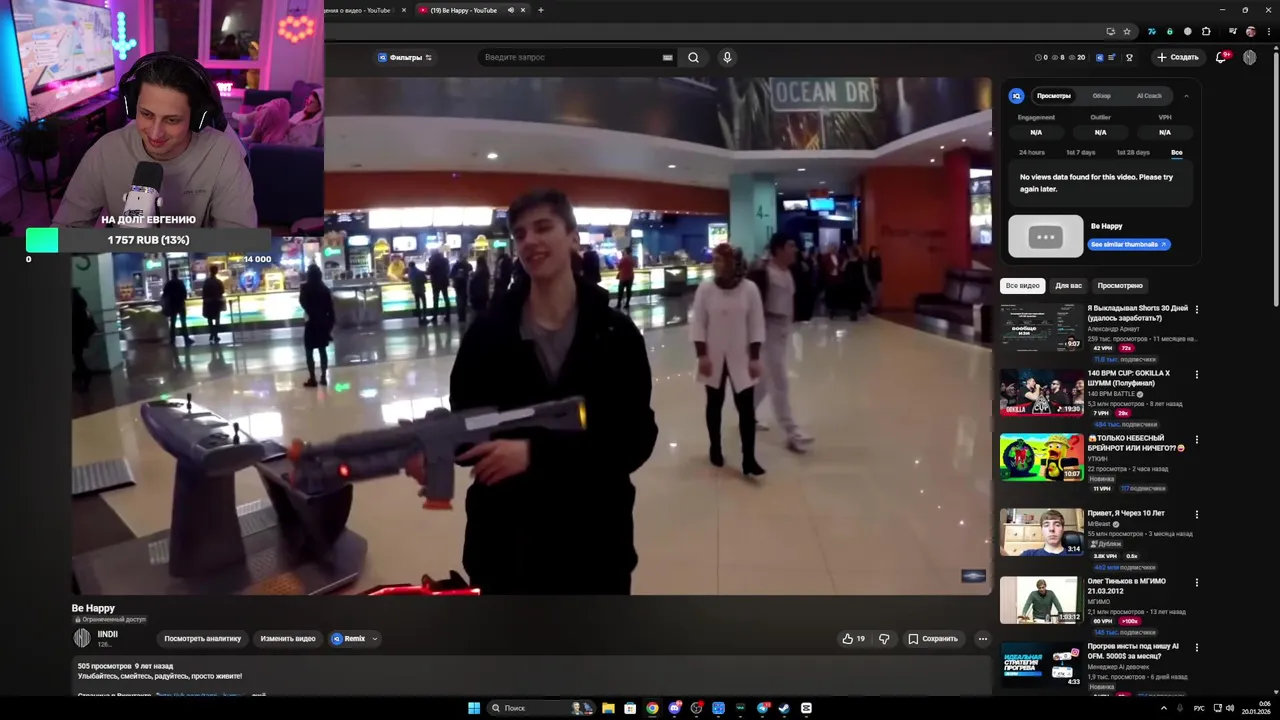This screenshot has height=720, width=1280.
Task: Dislike the Be Happy video
Action: 884,639
